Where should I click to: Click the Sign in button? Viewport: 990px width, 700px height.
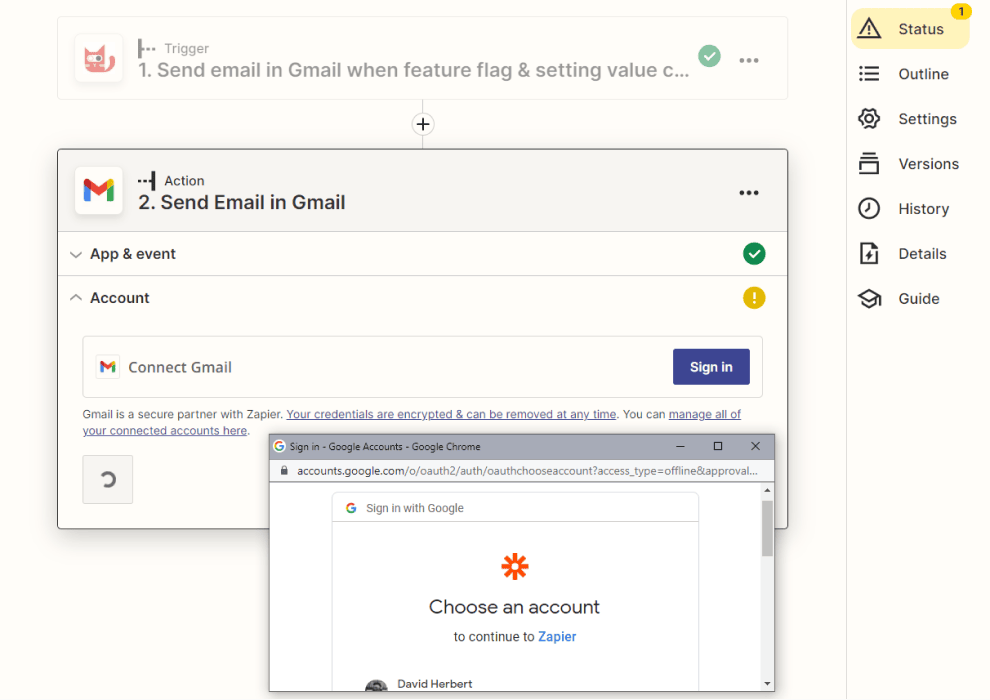(711, 366)
